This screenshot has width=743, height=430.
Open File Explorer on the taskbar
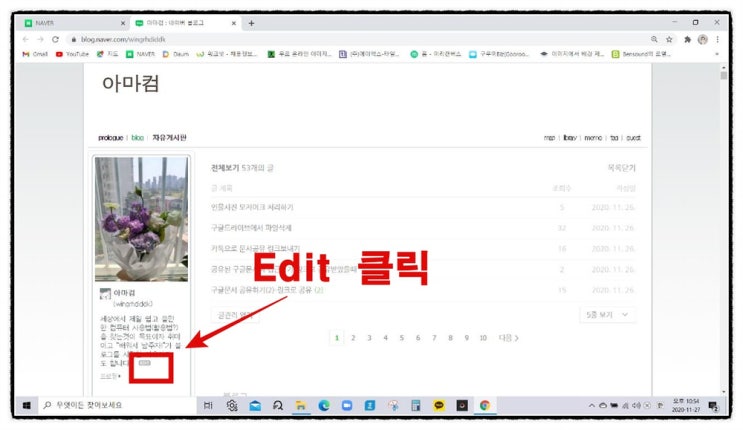(300, 406)
